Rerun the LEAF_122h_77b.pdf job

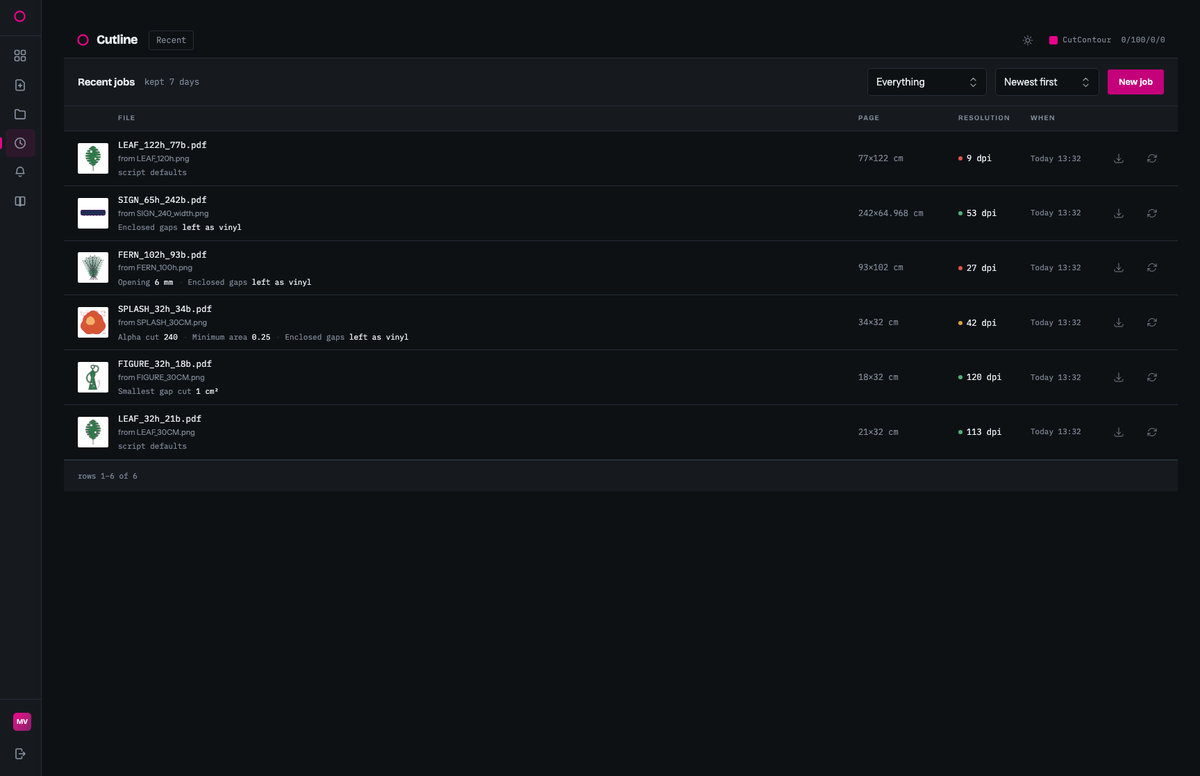[1152, 158]
